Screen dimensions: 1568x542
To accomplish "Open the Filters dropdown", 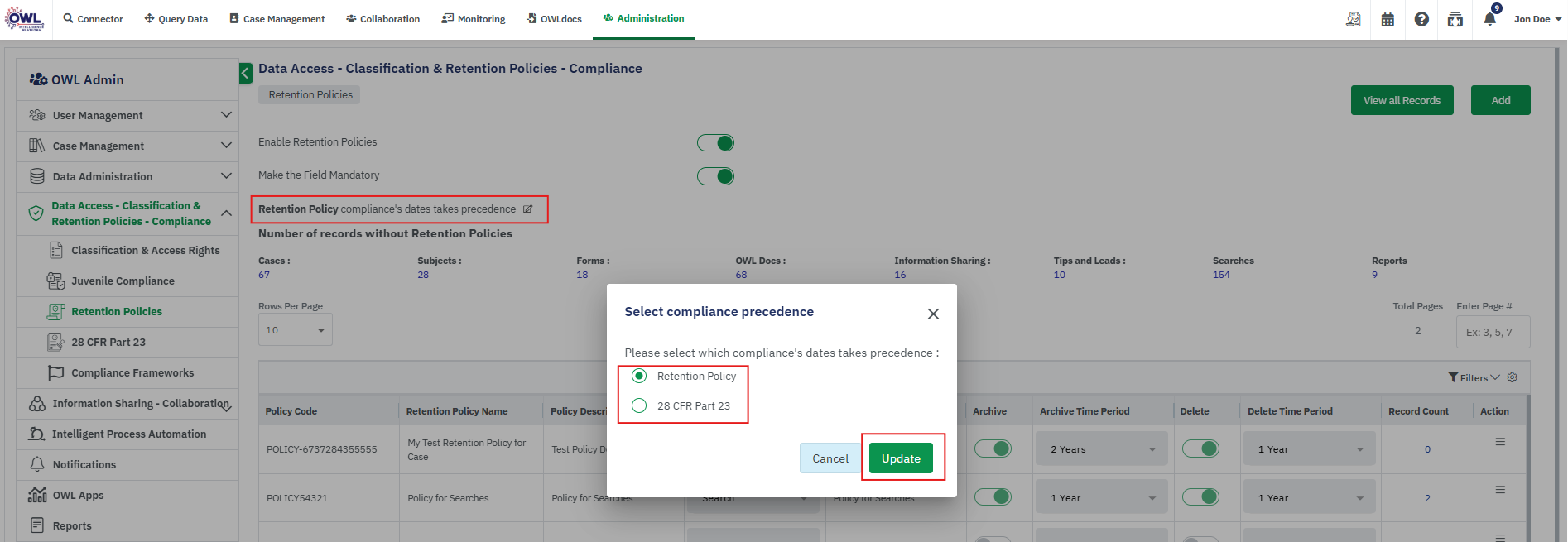I will pyautogui.click(x=1474, y=378).
